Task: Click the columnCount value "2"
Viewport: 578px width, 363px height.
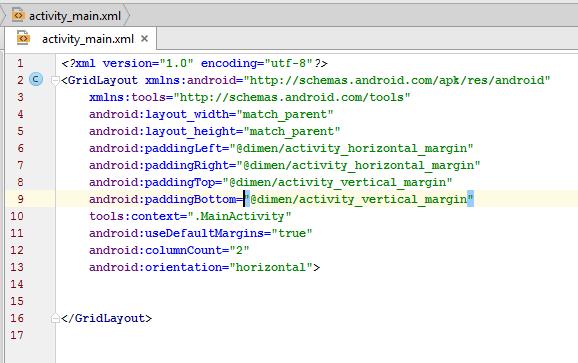Action: click(x=240, y=250)
